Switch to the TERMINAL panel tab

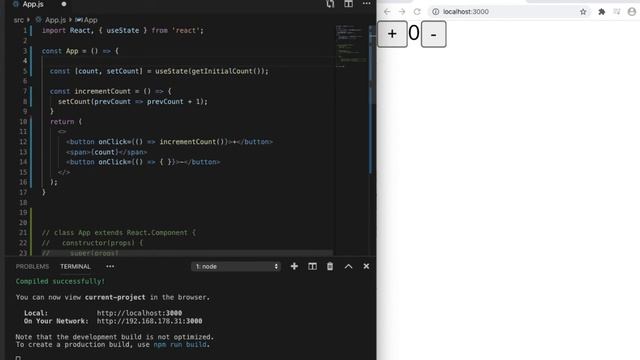(x=76, y=267)
